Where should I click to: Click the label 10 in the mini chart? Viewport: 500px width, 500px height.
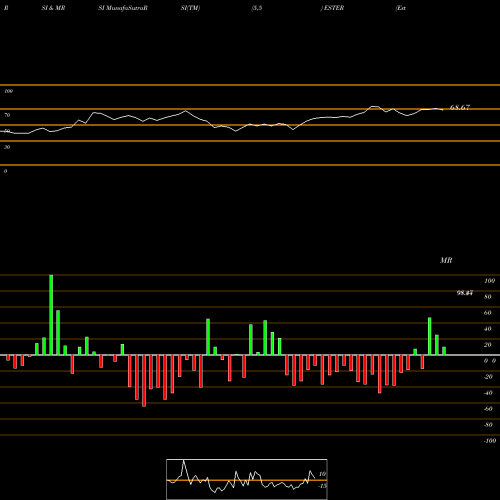[322, 474]
